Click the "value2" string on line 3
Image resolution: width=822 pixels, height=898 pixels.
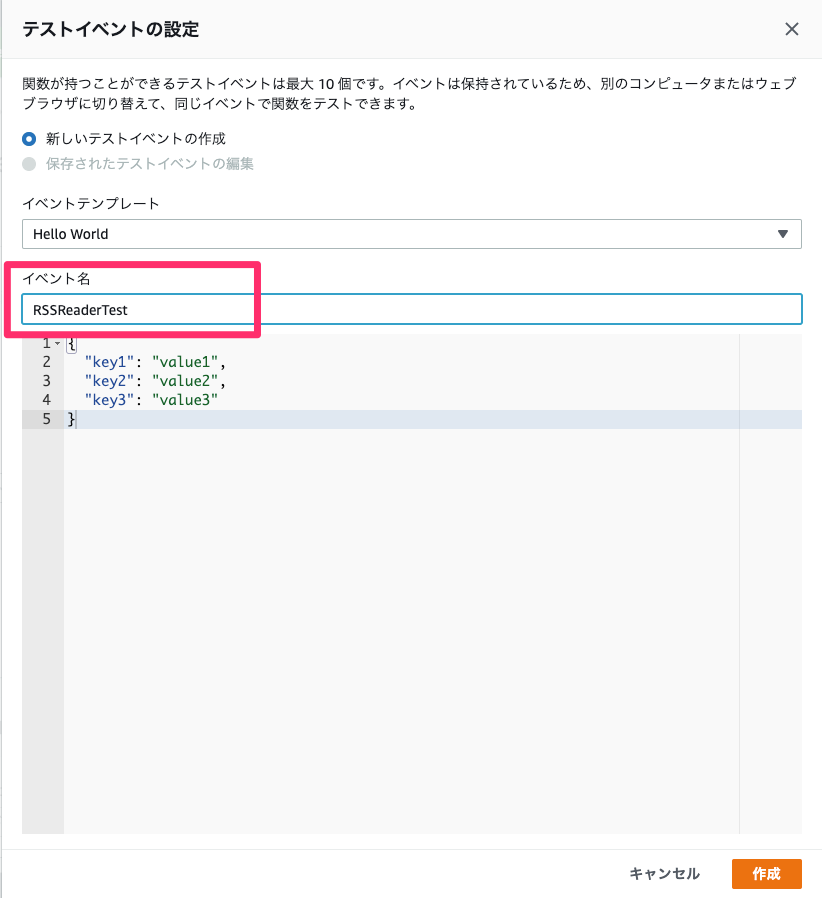188,380
